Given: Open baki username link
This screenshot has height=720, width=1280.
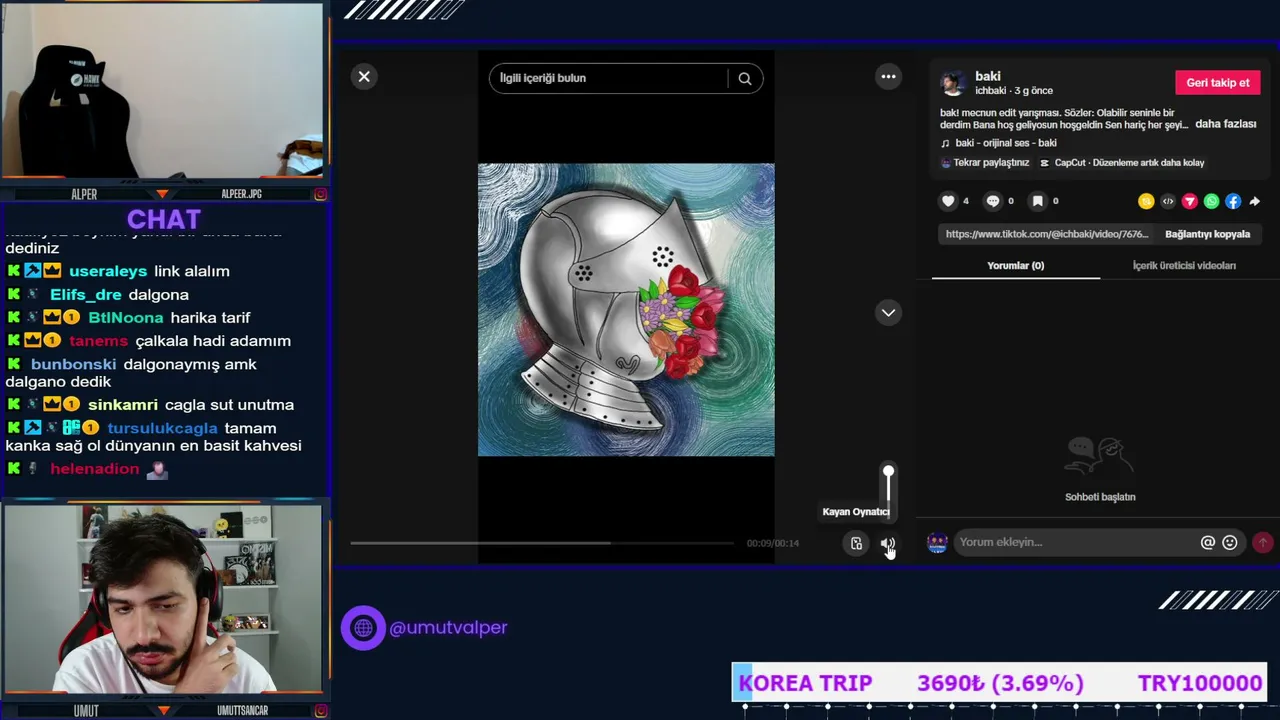Looking at the screenshot, I should click(x=988, y=76).
